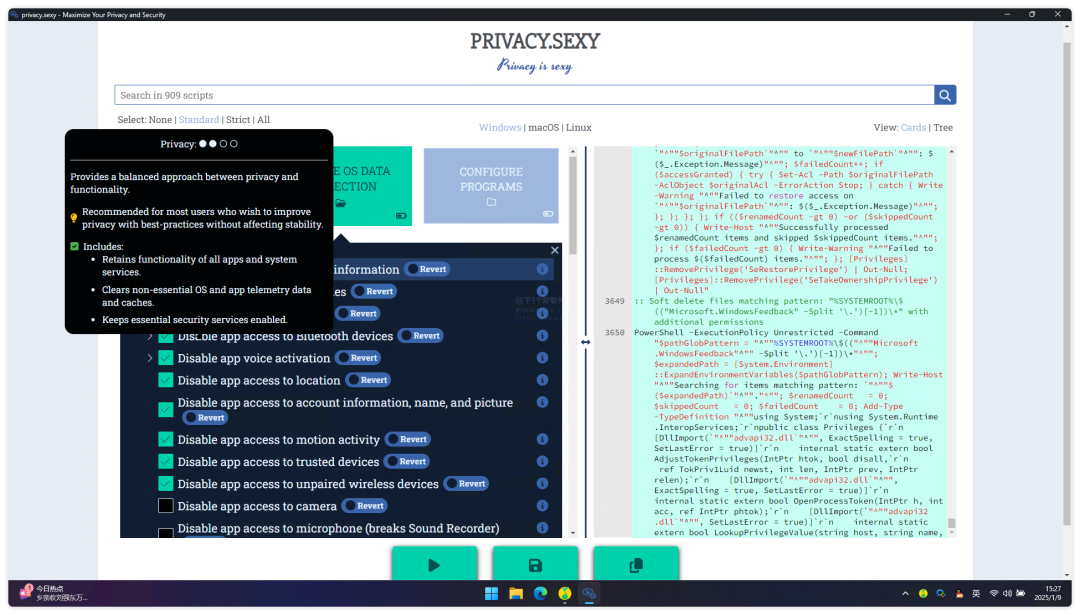The width and height of the screenshot is (1080, 615).
Task: Open Windows Start menu
Action: (x=491, y=594)
